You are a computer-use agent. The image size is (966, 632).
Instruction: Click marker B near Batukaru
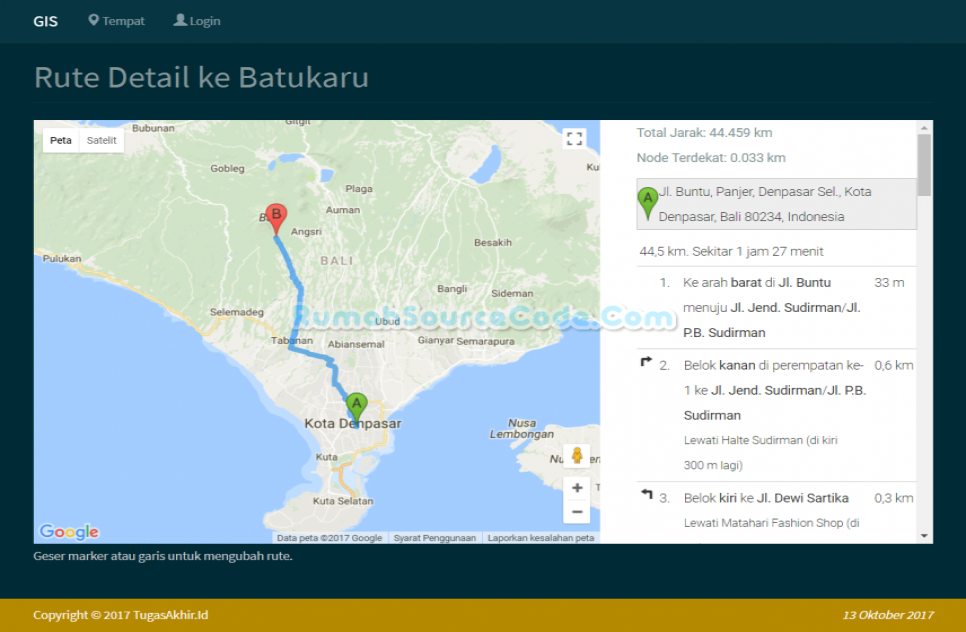[276, 215]
